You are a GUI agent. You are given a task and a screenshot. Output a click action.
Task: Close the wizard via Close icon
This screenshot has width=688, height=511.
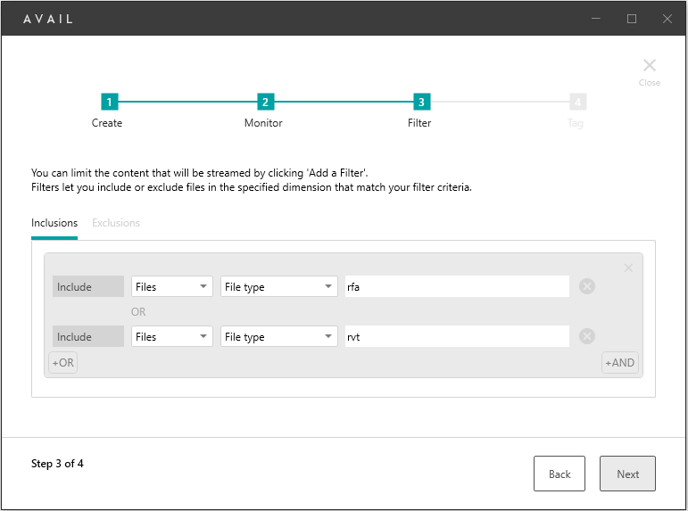pos(649,71)
